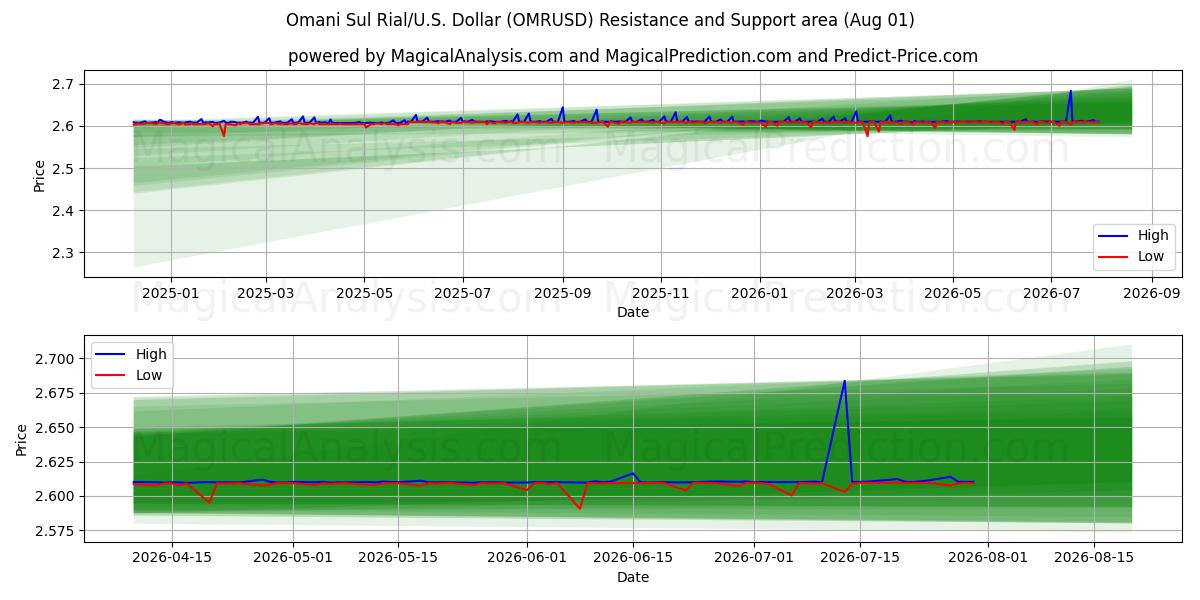Click the bottom chart 'Date' axis label

coord(633,577)
